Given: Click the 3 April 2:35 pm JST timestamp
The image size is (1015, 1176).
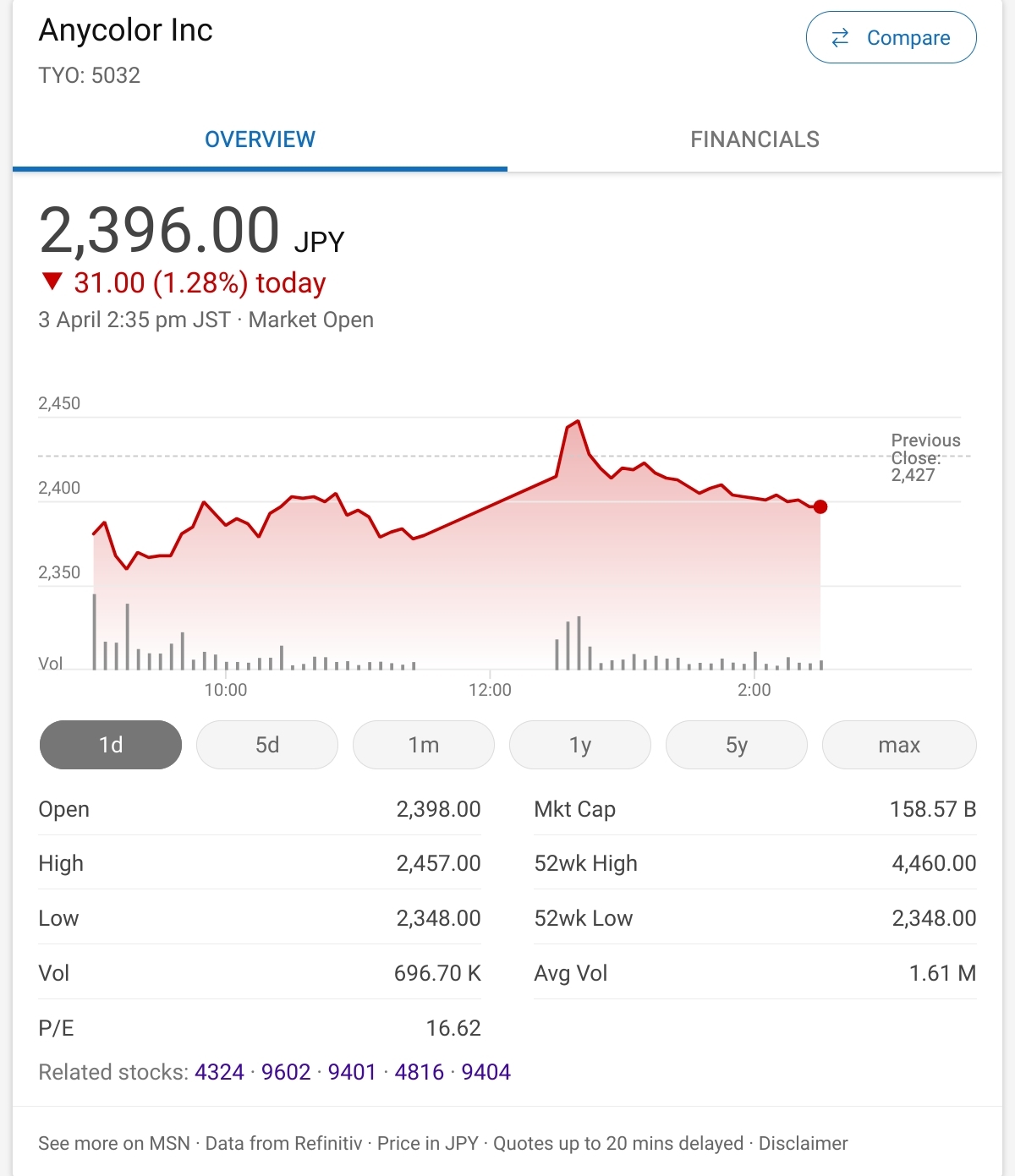Looking at the screenshot, I should click(x=134, y=320).
